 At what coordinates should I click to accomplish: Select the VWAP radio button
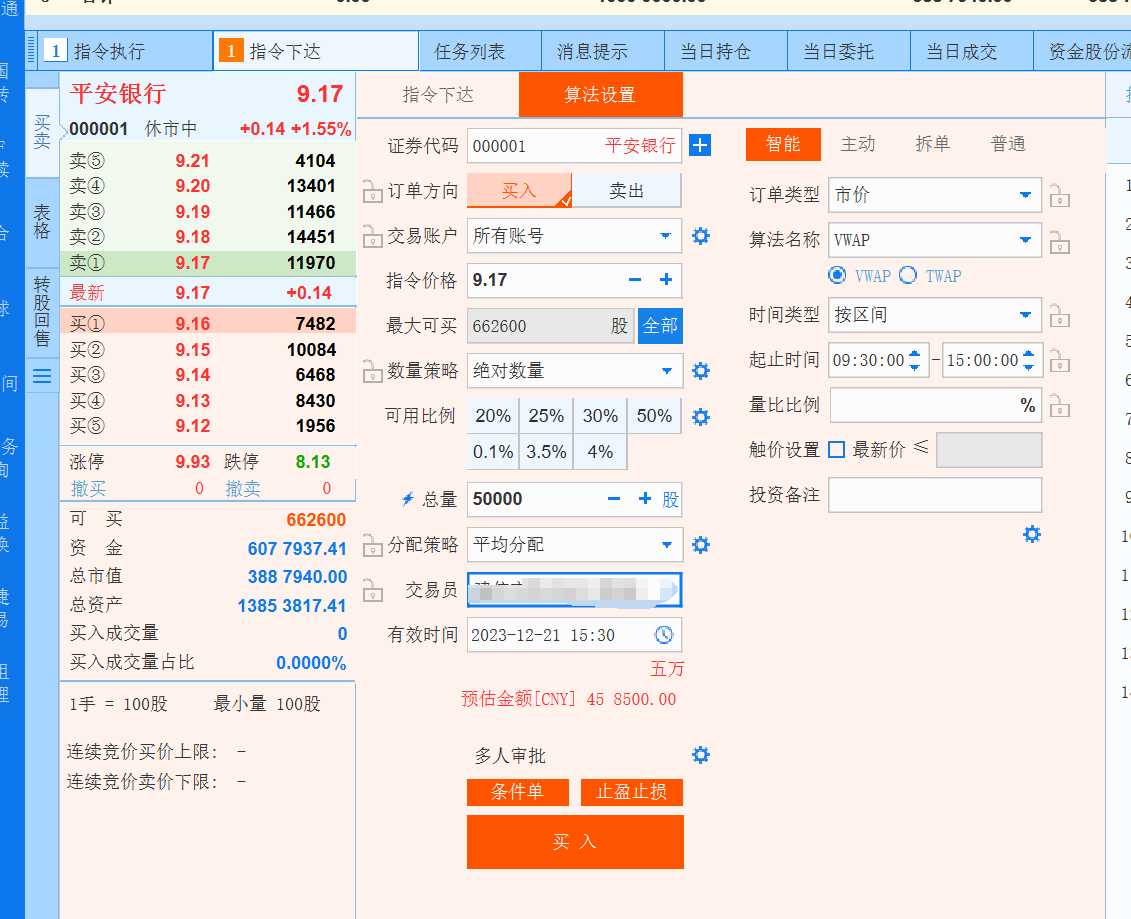(x=837, y=275)
